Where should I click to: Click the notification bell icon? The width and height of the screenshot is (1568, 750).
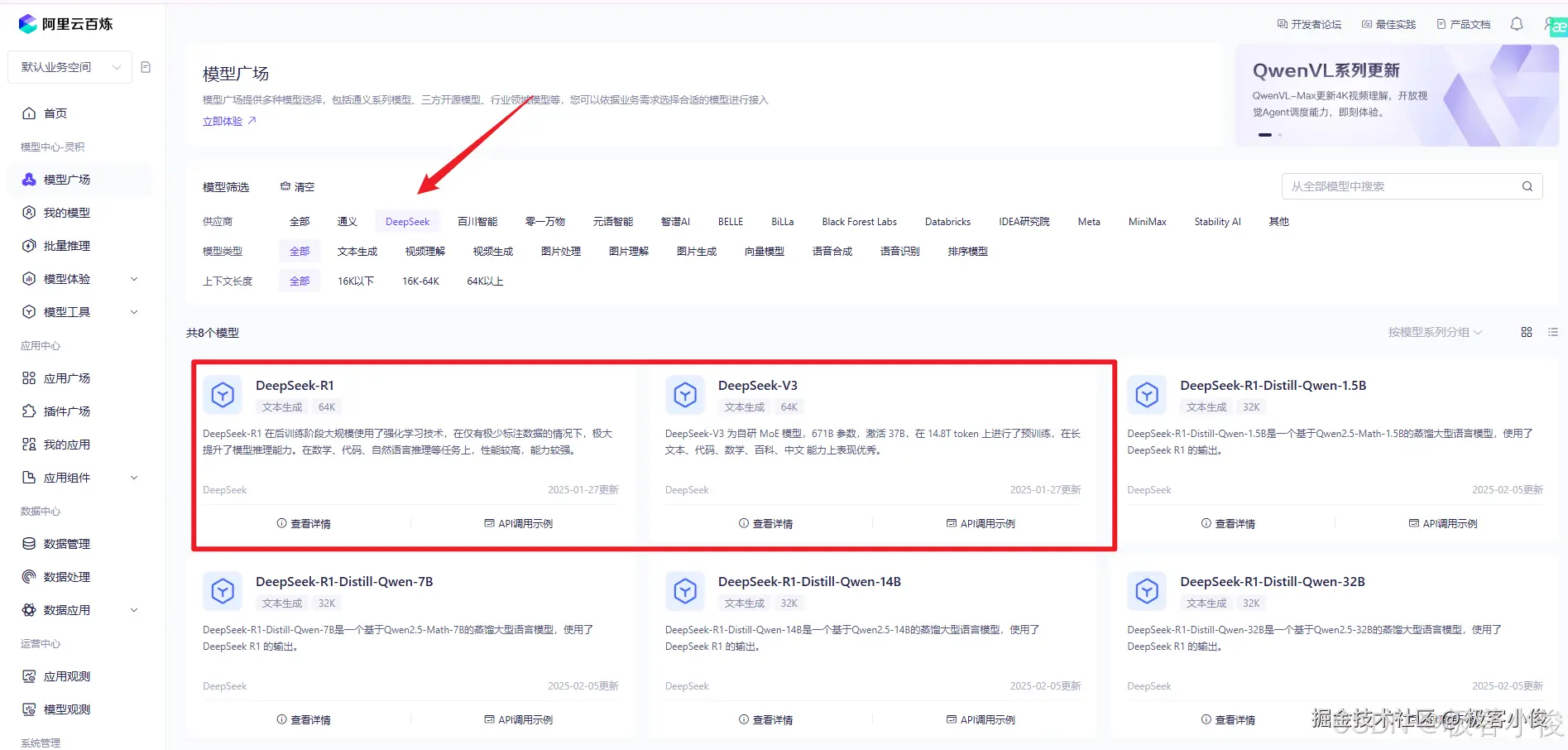[x=1517, y=25]
